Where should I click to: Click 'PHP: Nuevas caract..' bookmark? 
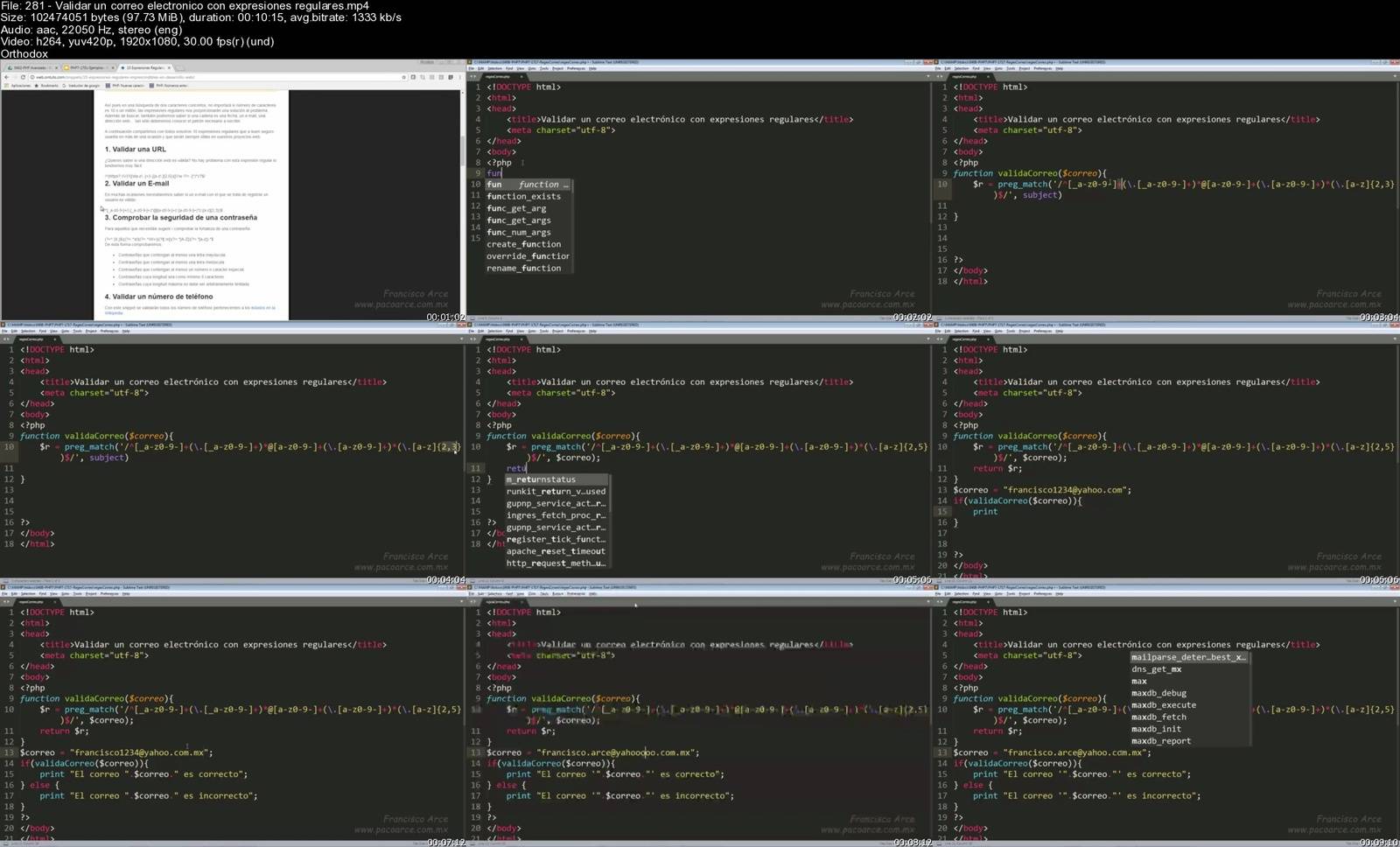click(124, 86)
